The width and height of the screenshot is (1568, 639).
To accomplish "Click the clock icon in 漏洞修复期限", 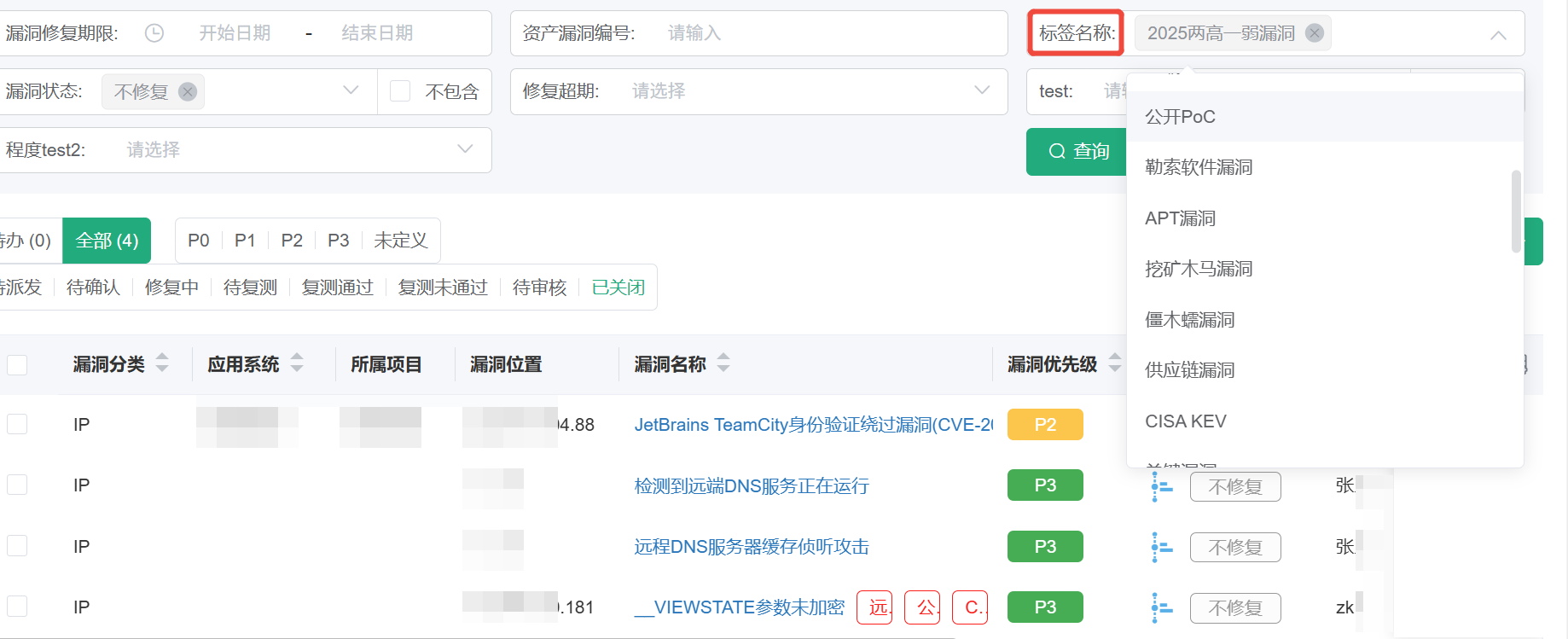I will click(x=154, y=33).
